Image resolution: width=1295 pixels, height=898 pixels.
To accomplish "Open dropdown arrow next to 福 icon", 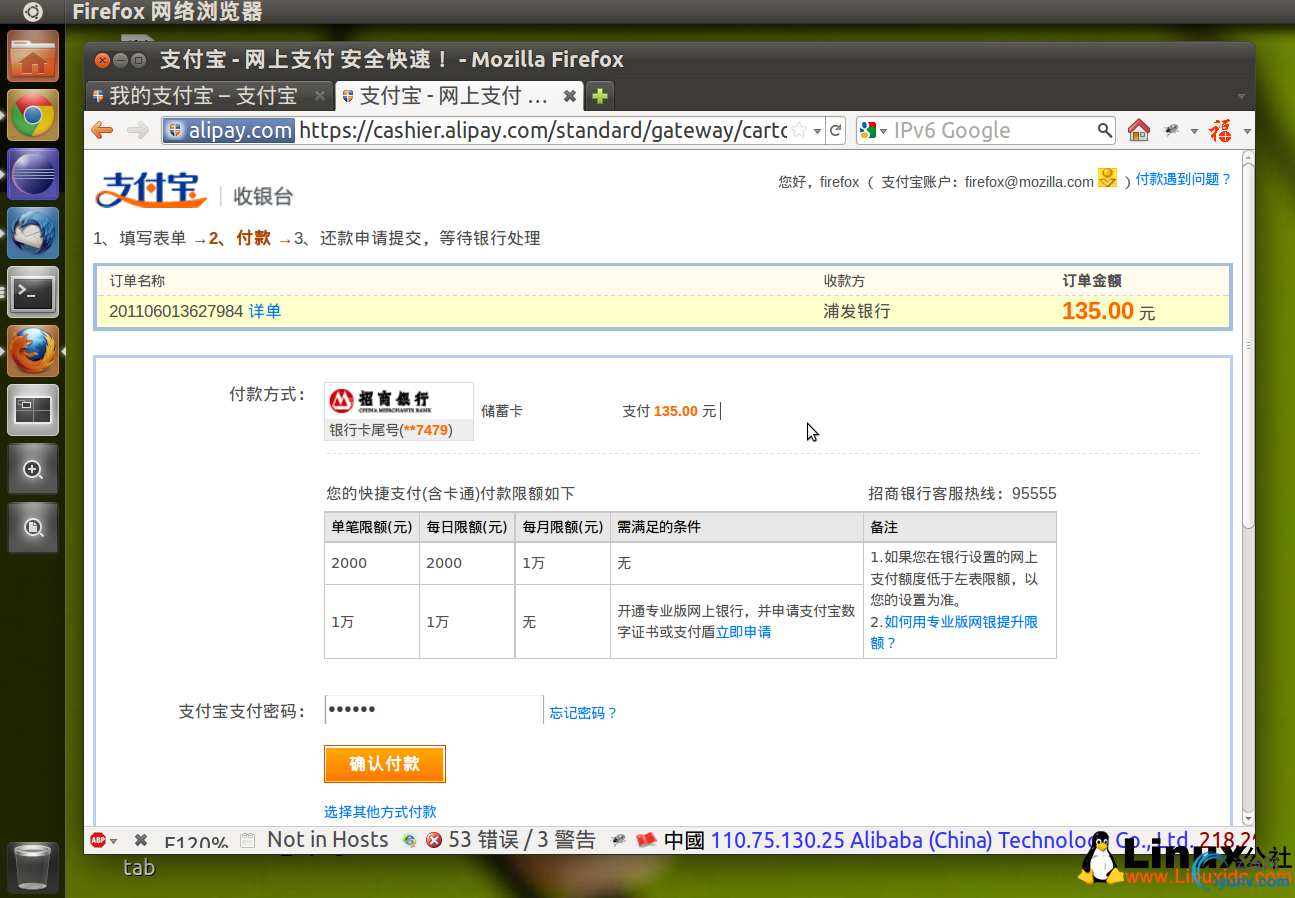I will pos(1247,131).
